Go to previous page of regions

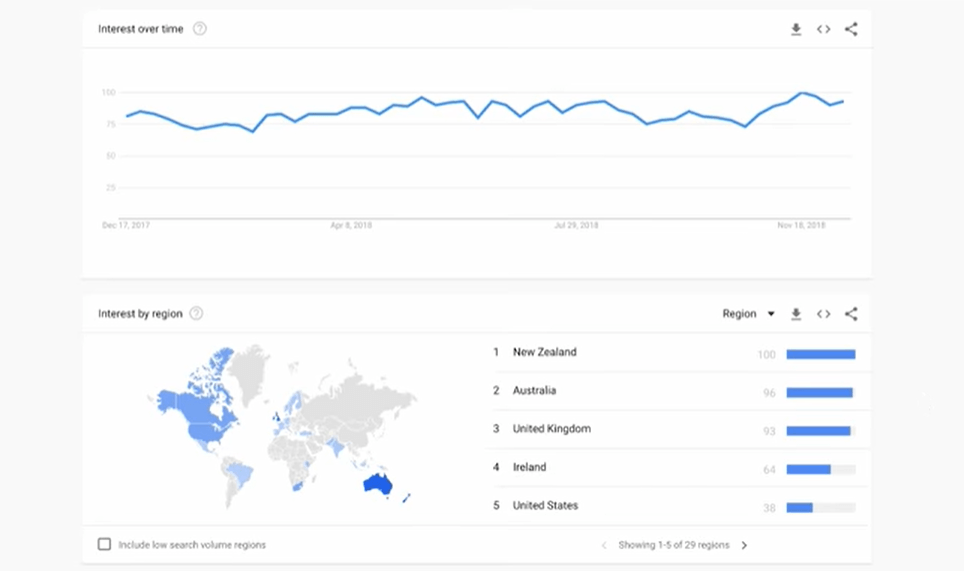tap(603, 545)
